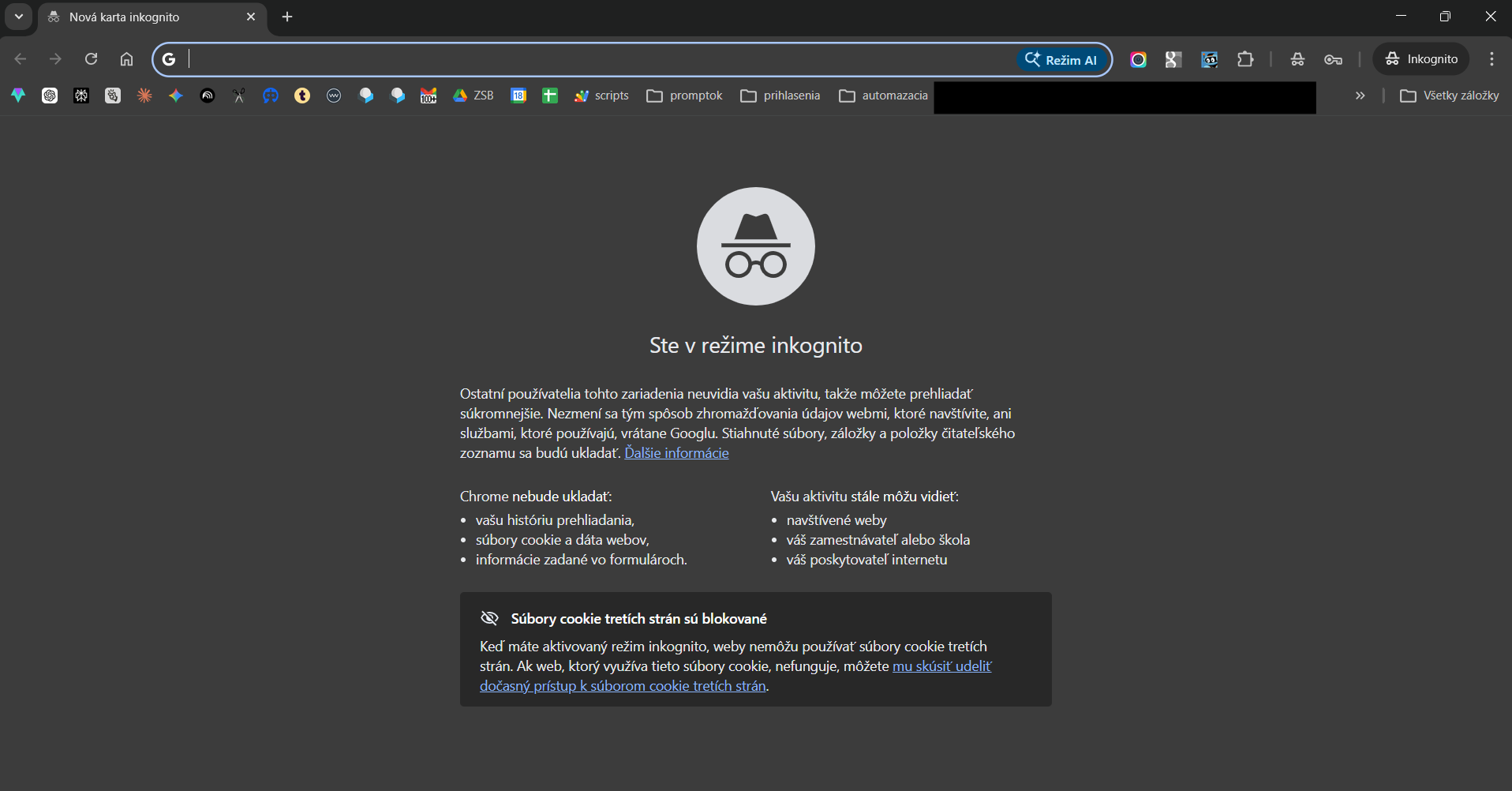Open Chrome's three-dot menu
1512x791 pixels.
click(1491, 59)
